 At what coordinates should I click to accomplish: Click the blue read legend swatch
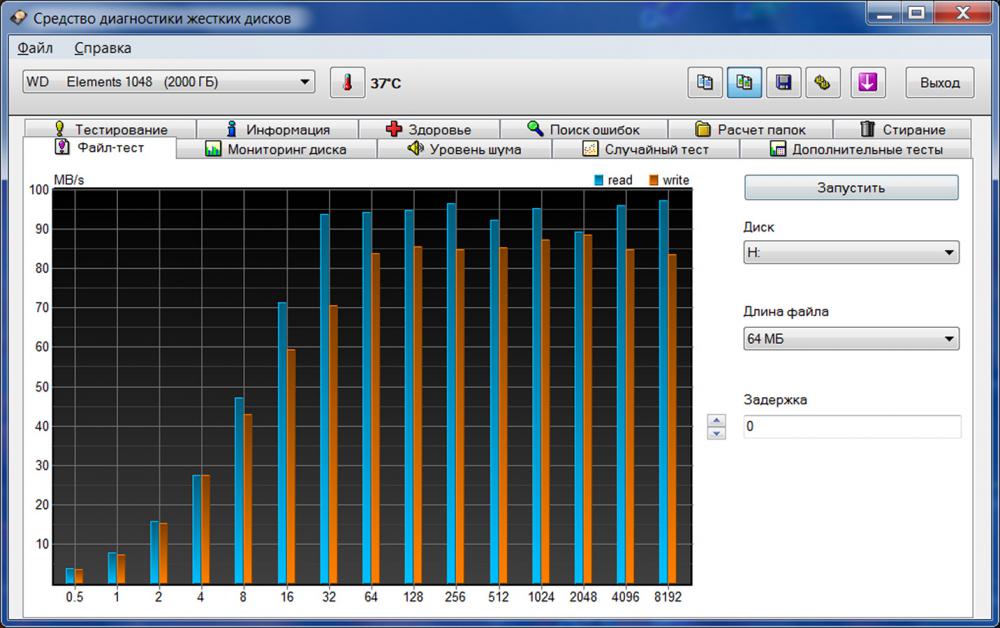[x=600, y=181]
